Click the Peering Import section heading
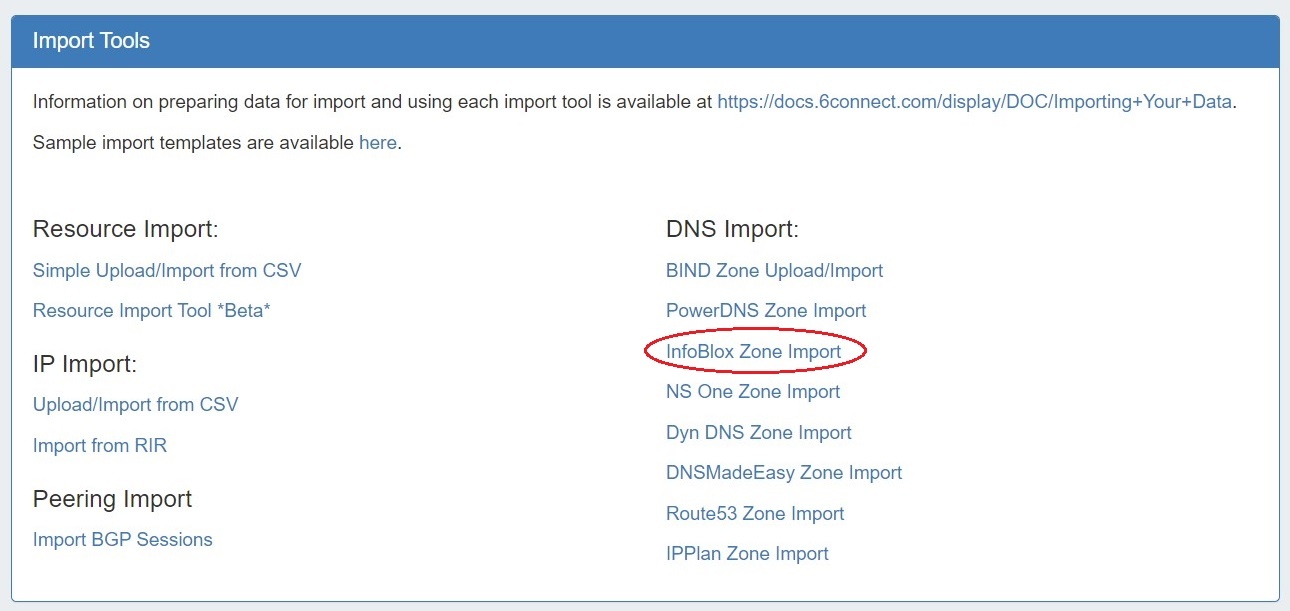Screen dimensions: 1290x611 pos(113,498)
